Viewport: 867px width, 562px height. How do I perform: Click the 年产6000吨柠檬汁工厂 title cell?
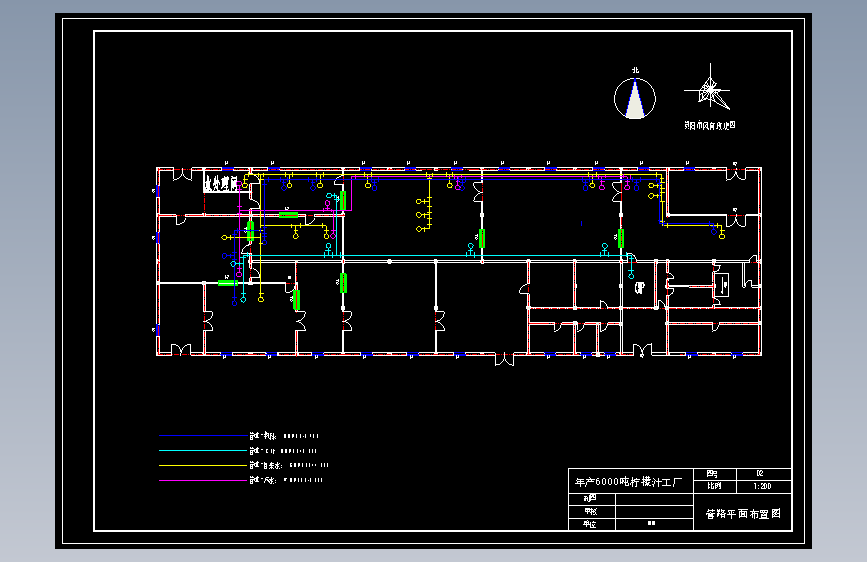[x=631, y=481]
